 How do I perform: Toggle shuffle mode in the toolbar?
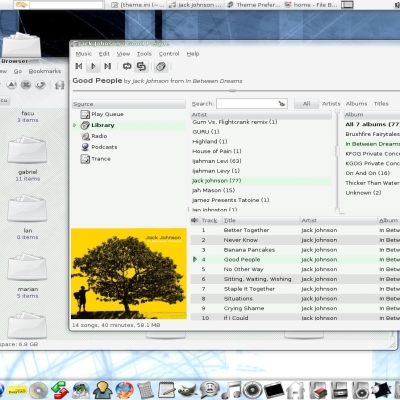pos(141,66)
